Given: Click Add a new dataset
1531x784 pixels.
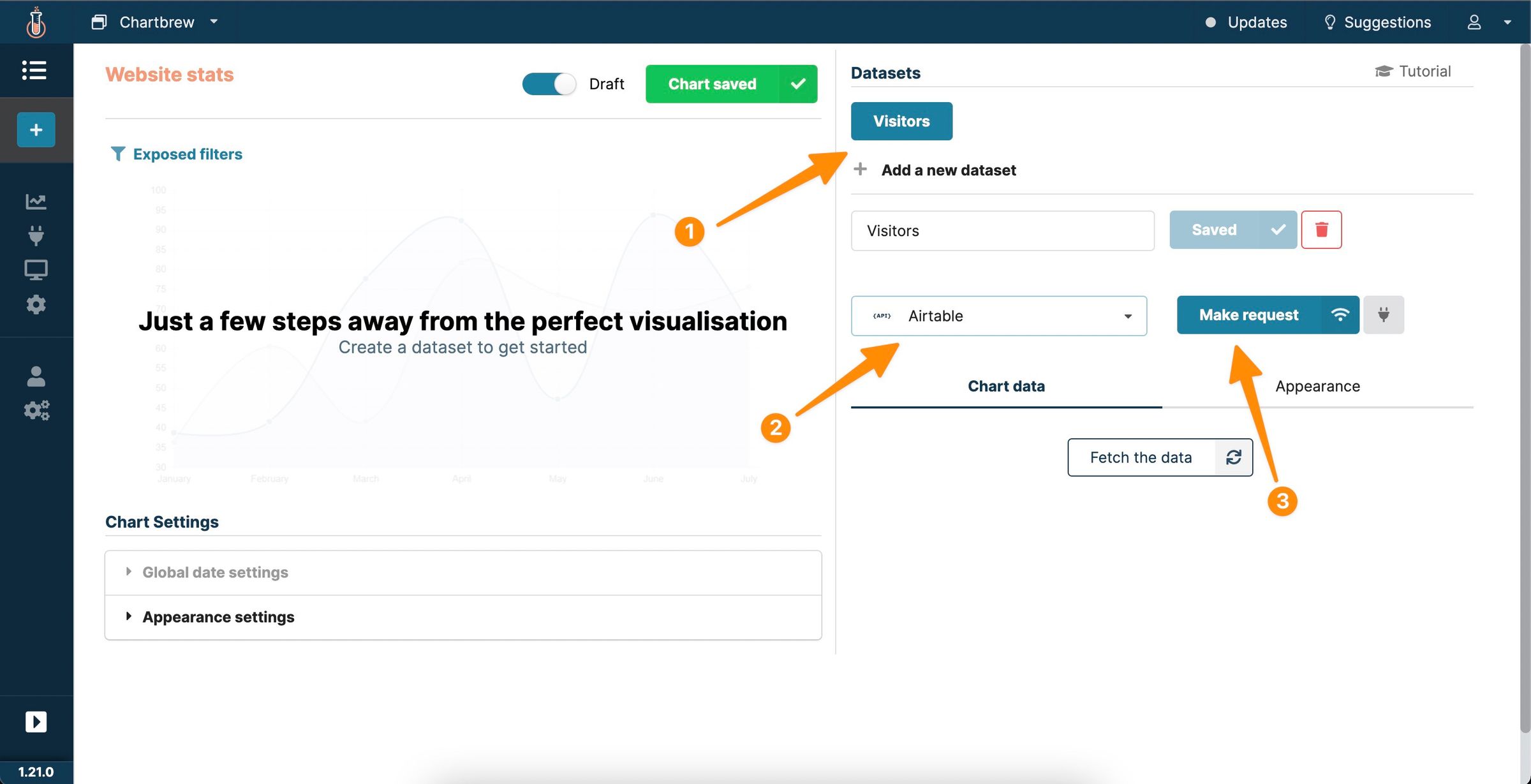Looking at the screenshot, I should pyautogui.click(x=948, y=170).
